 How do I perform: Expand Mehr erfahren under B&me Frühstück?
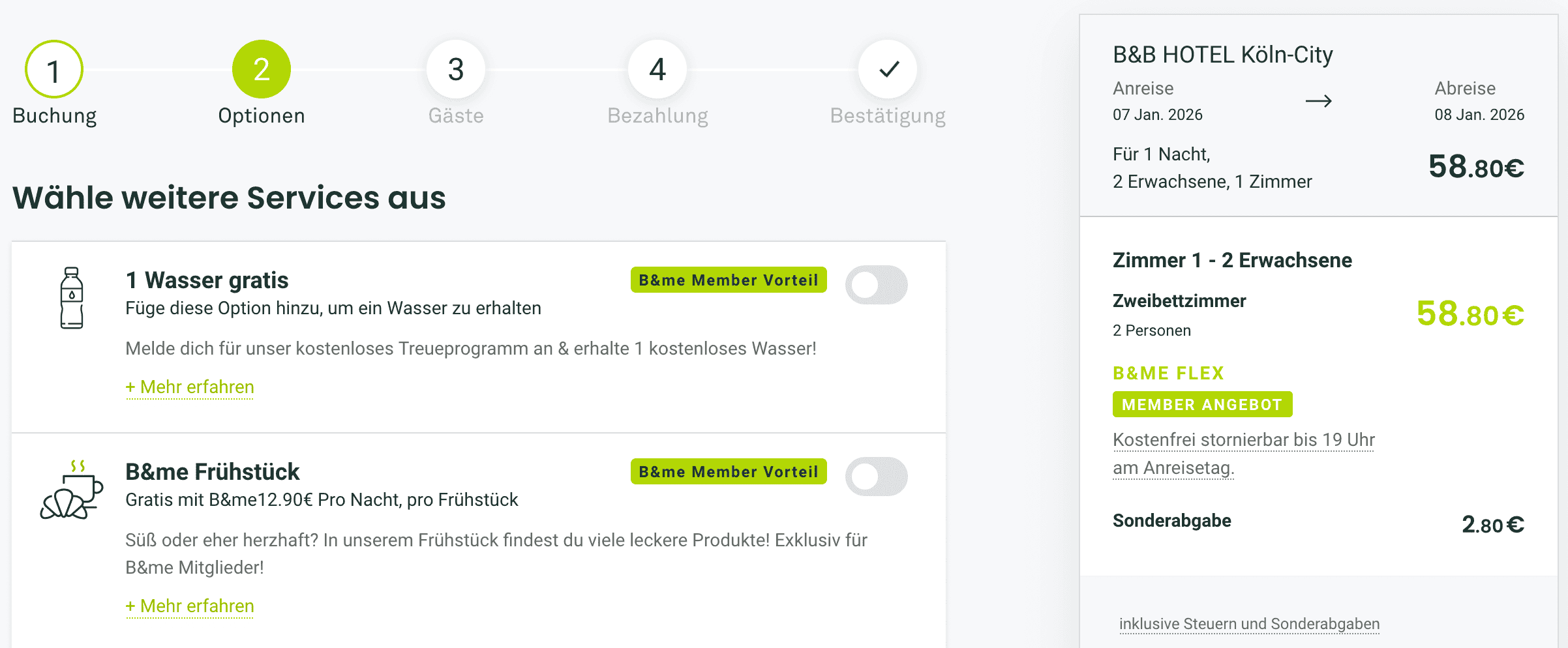coord(190,606)
